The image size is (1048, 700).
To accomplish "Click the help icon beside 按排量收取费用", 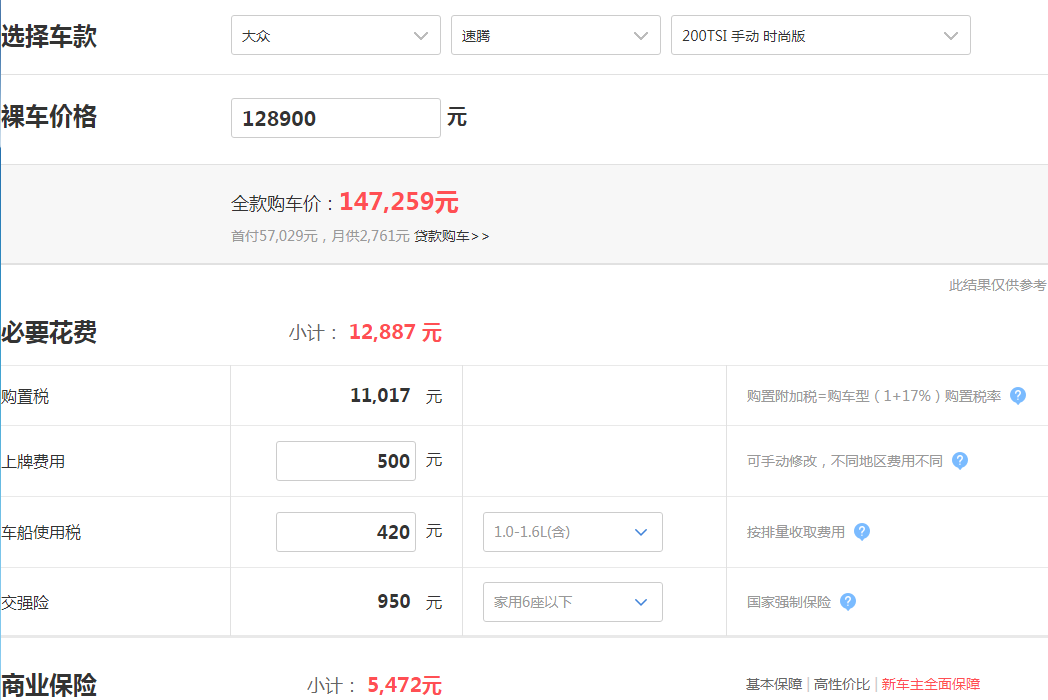I will (x=862, y=532).
